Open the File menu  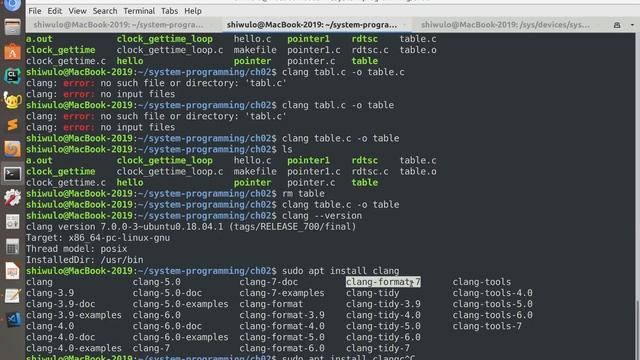point(35,11)
